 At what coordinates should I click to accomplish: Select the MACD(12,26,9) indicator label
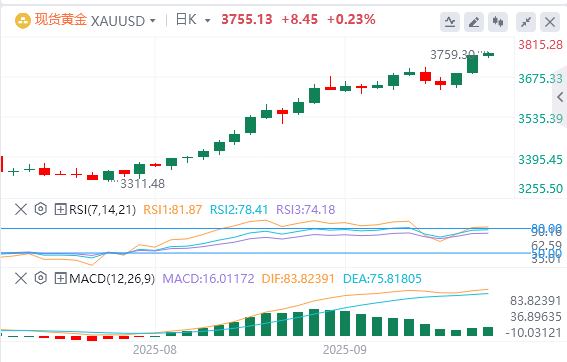112,278
